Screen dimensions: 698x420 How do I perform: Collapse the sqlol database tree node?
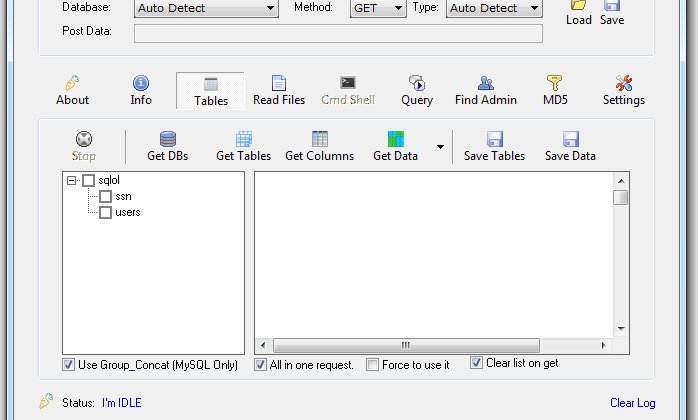pos(71,180)
